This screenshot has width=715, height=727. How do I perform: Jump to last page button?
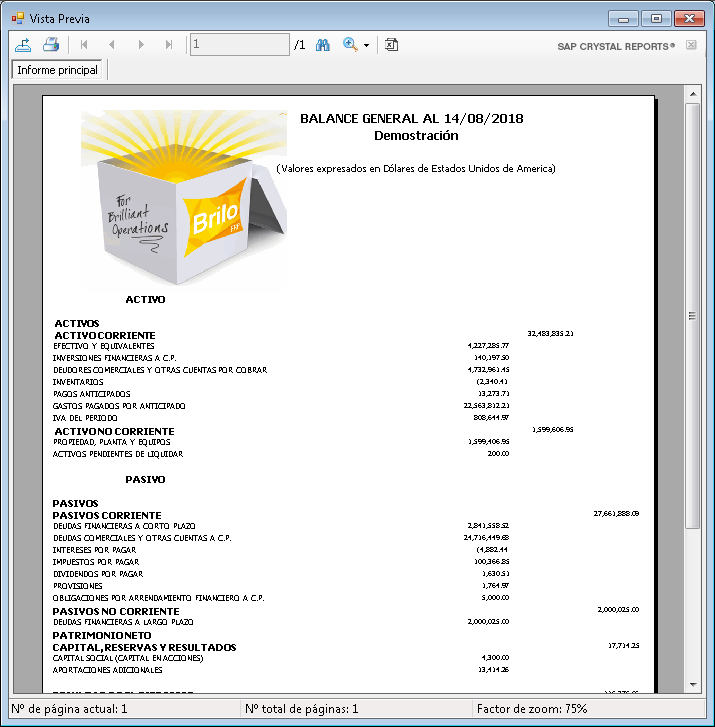(x=169, y=45)
